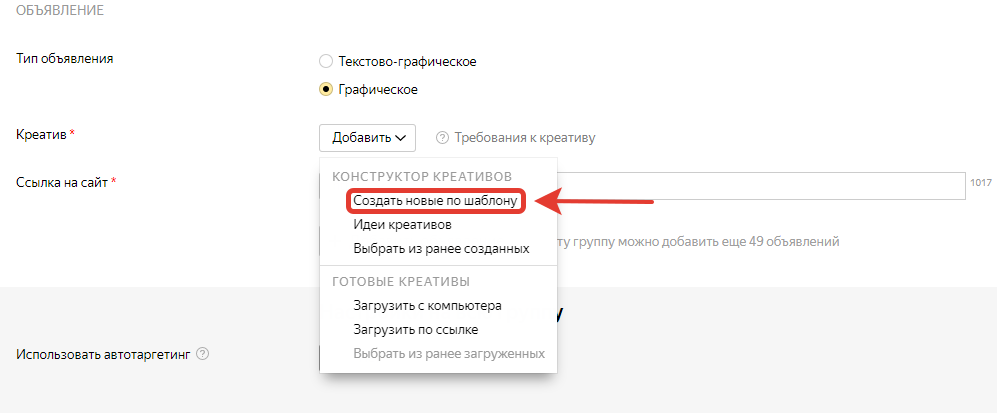Open the Добавить creative dropdown
997x413 pixels.
click(x=368, y=138)
